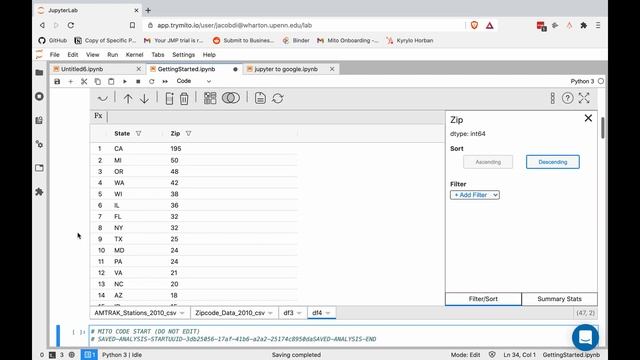
Task: Open the Add Filter dropdown
Action: coord(475,195)
